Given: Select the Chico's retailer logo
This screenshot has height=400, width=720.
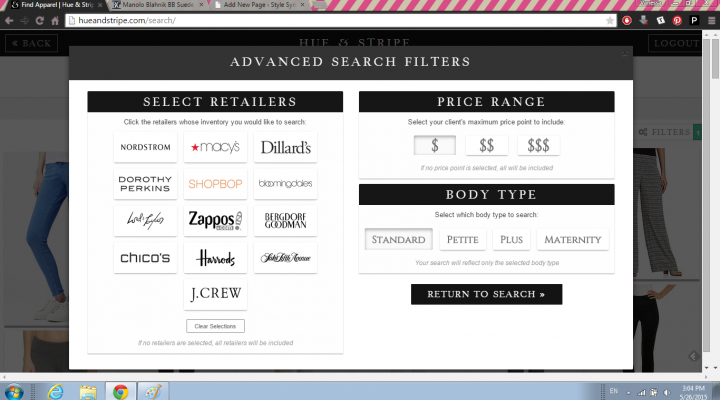Looking at the screenshot, I should [x=146, y=258].
